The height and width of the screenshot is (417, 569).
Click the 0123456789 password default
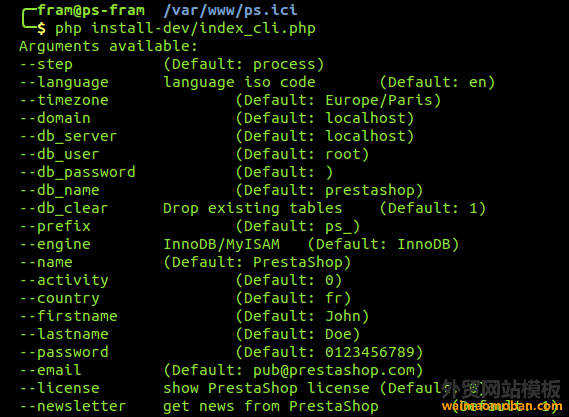point(370,352)
